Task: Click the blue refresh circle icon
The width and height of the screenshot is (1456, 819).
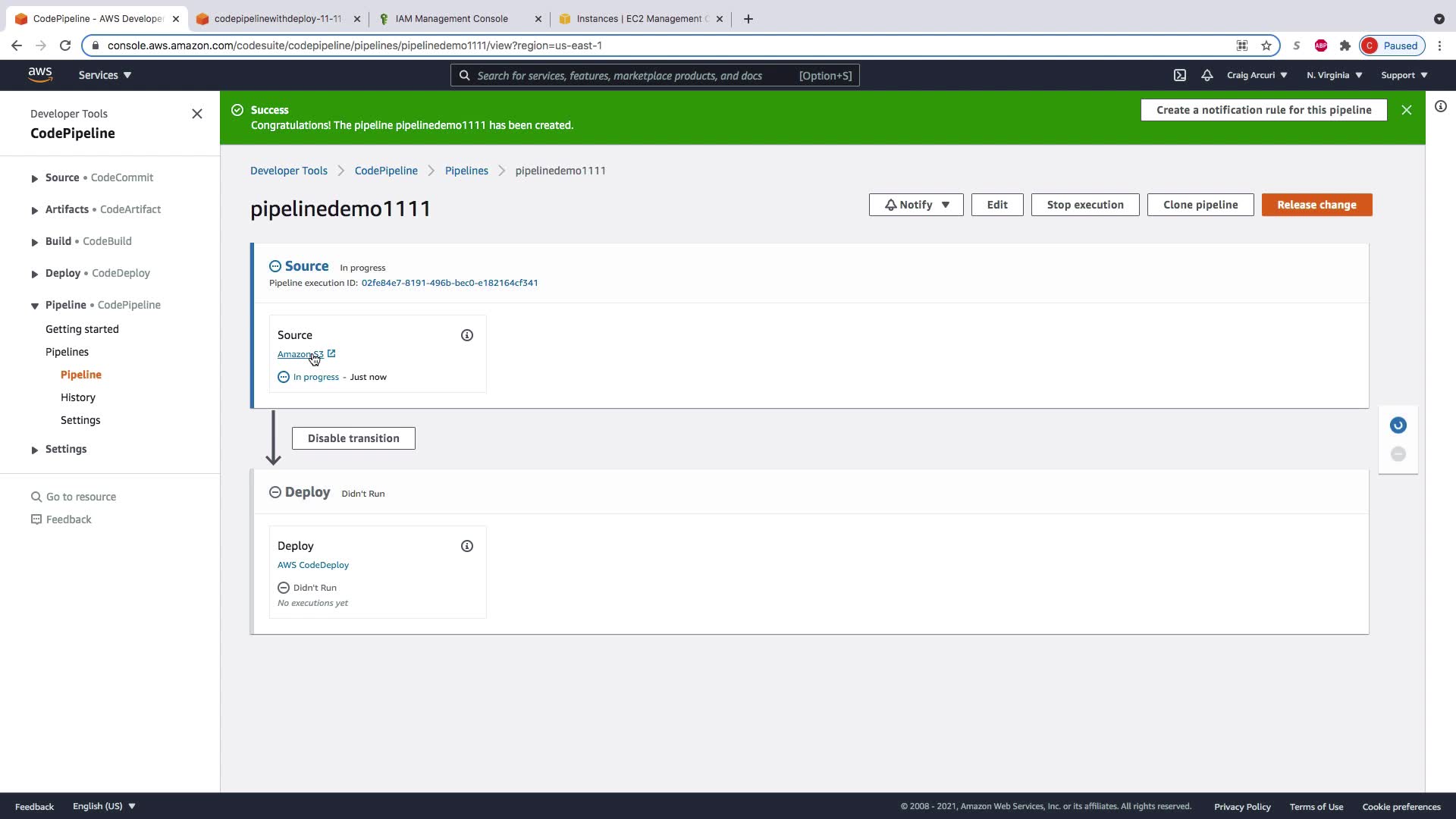Action: click(1398, 425)
